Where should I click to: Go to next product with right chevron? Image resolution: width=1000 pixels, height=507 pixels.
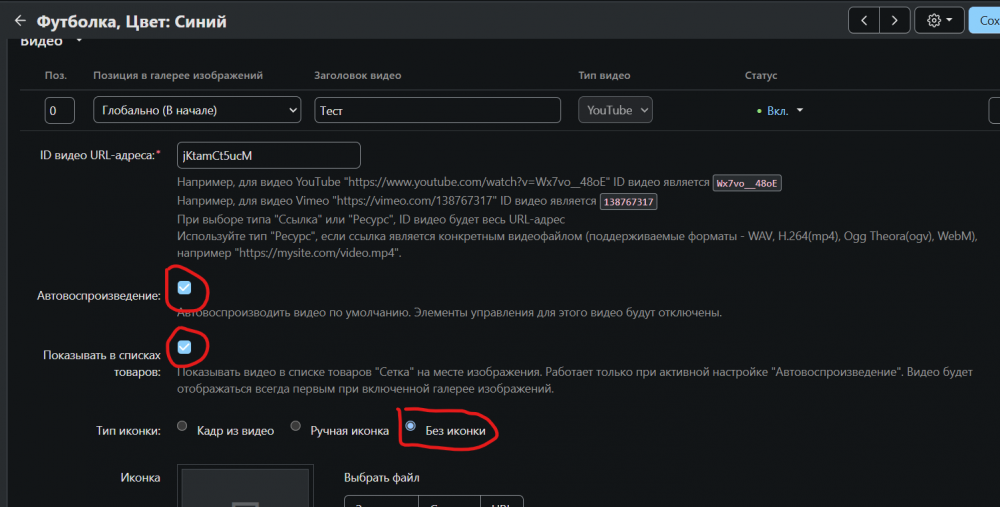point(895,20)
